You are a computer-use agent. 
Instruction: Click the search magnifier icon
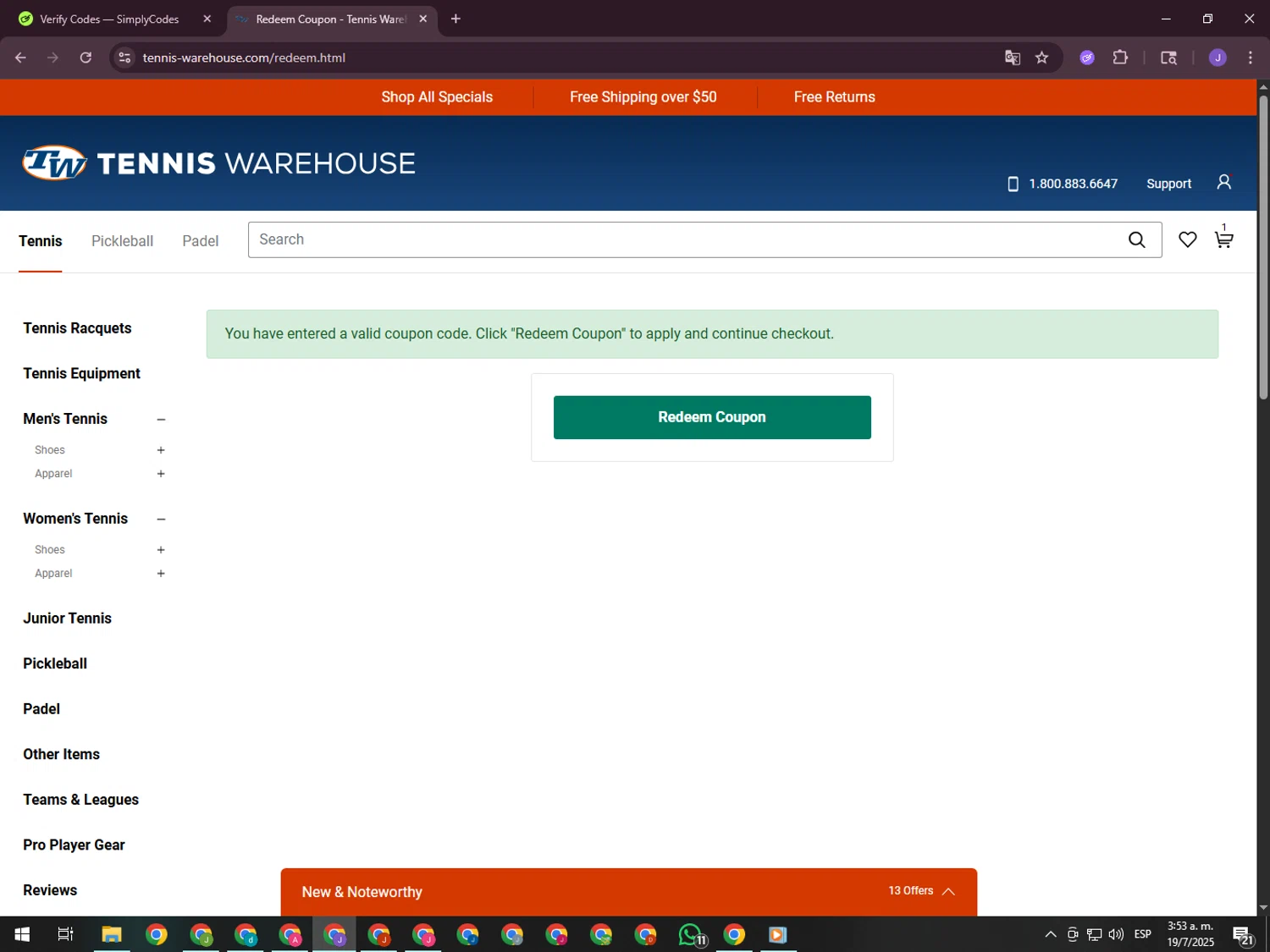click(x=1136, y=239)
